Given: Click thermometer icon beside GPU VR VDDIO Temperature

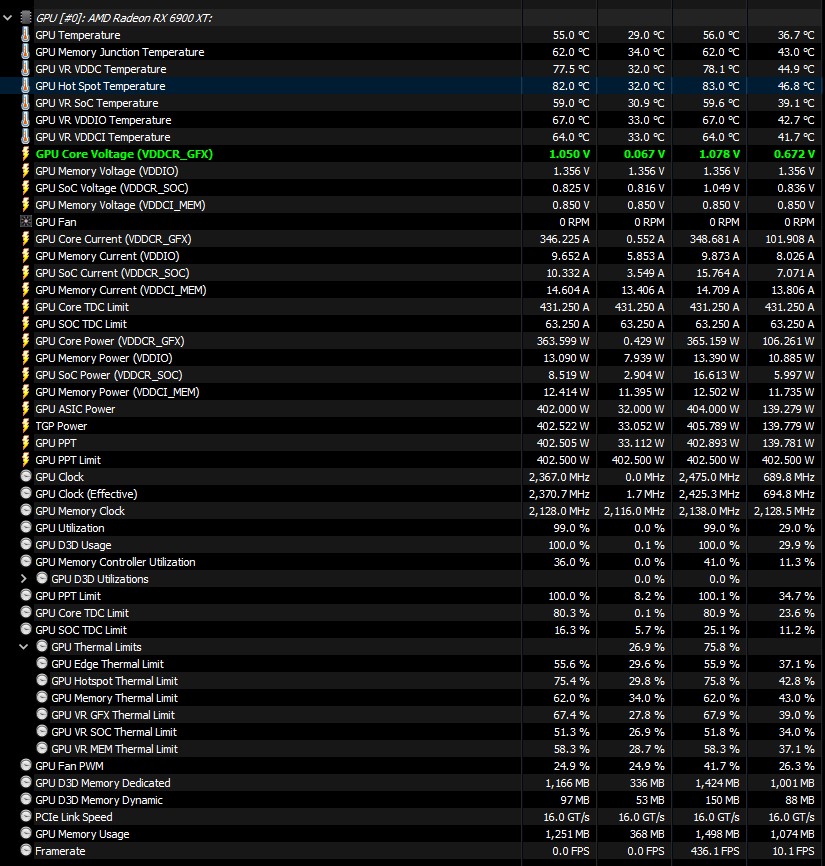Looking at the screenshot, I should 25,120.
